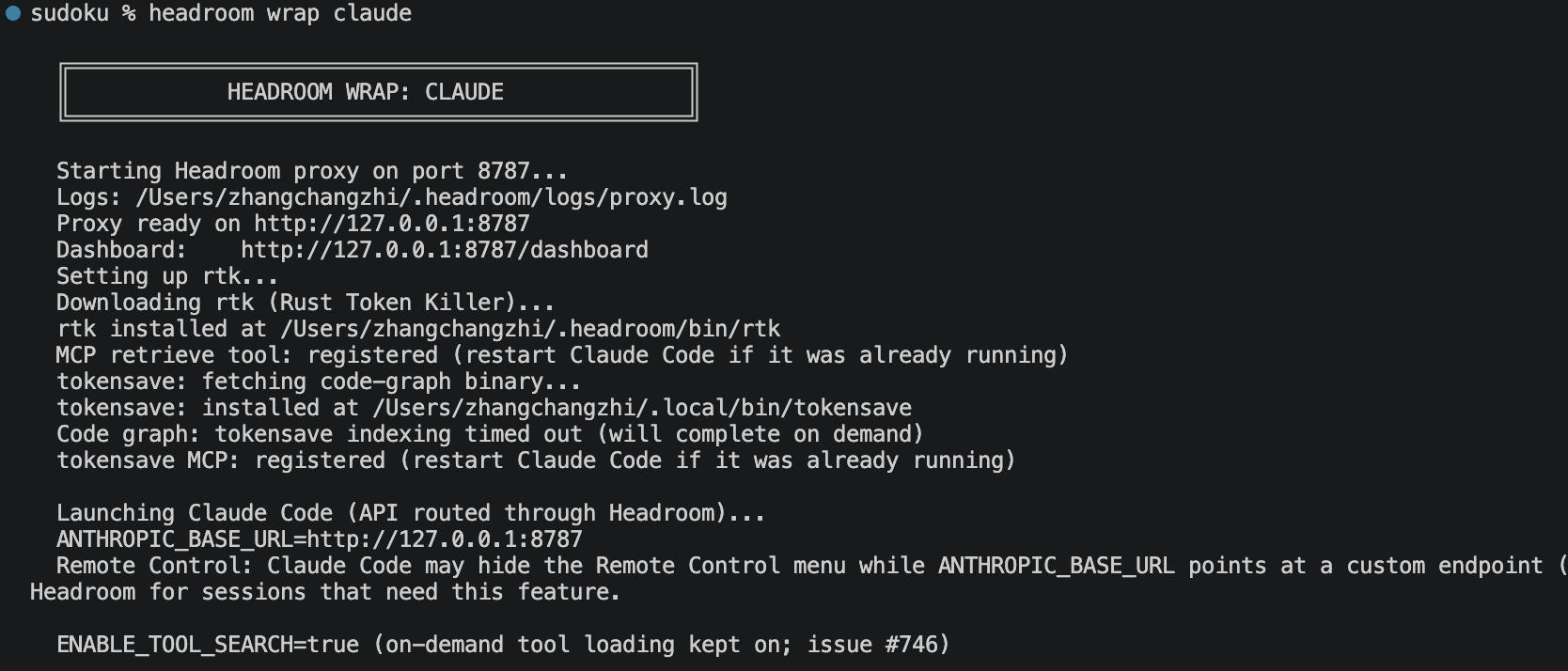Click the HEADROOM WRAP: CLAUDE banner box
This screenshot has height=671, width=1568.
(378, 92)
